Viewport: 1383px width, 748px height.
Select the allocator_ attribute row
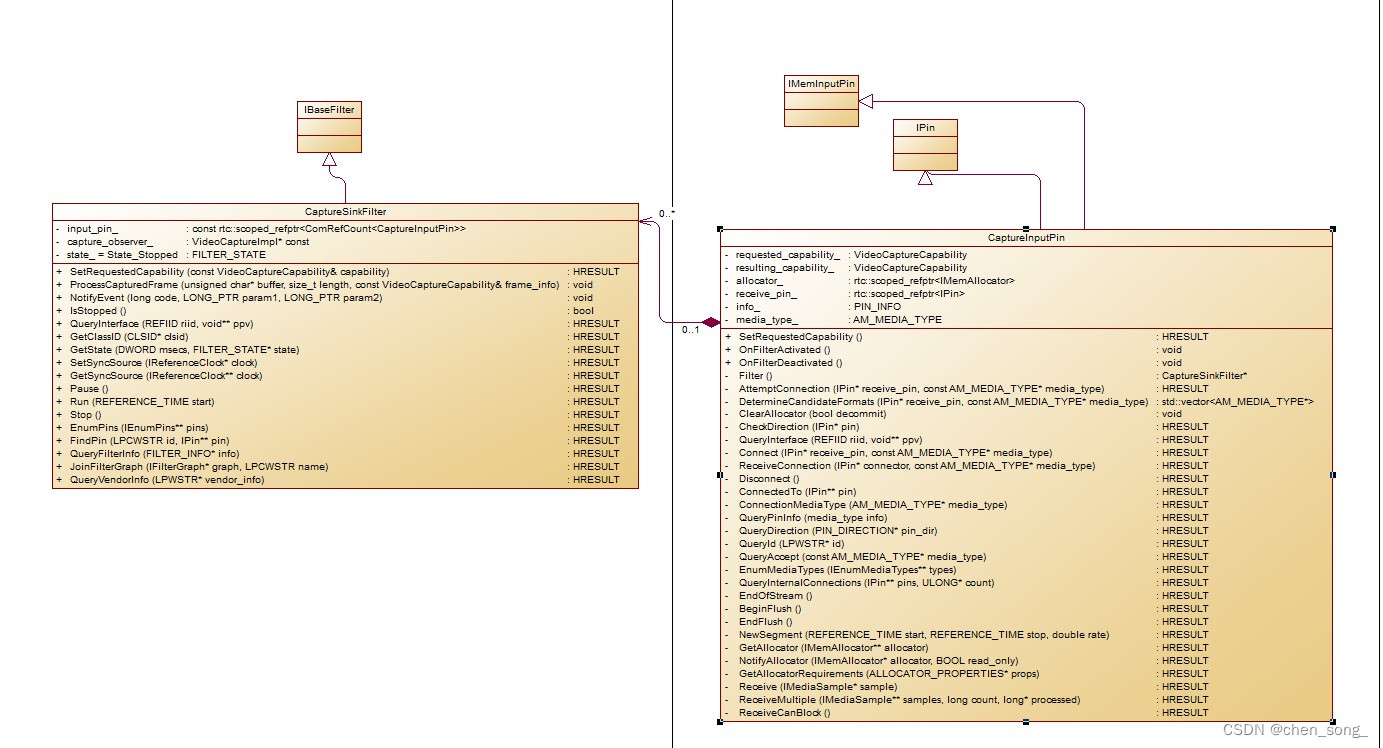tap(1026, 281)
